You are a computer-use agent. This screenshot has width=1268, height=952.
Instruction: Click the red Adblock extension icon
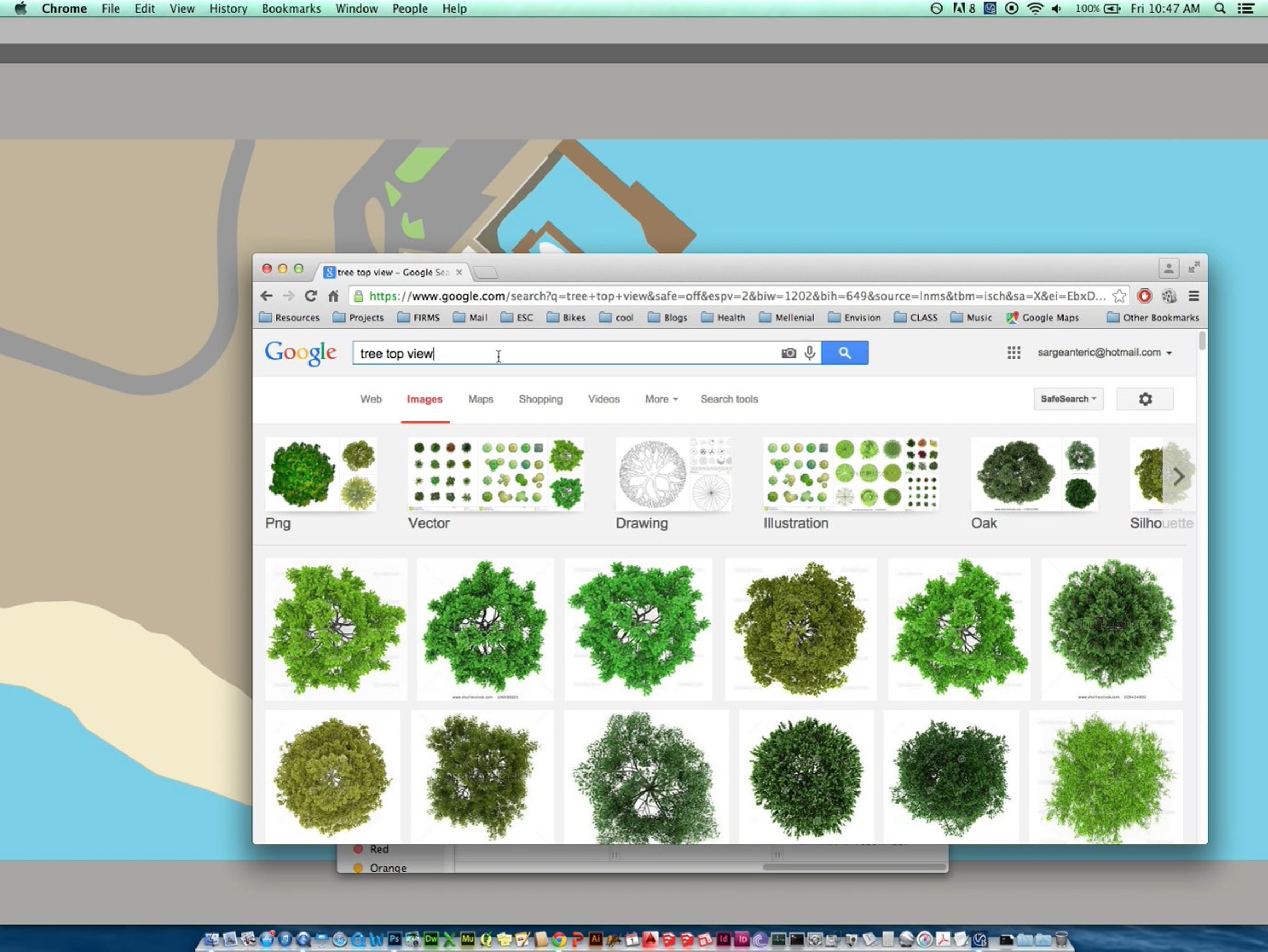click(1144, 296)
